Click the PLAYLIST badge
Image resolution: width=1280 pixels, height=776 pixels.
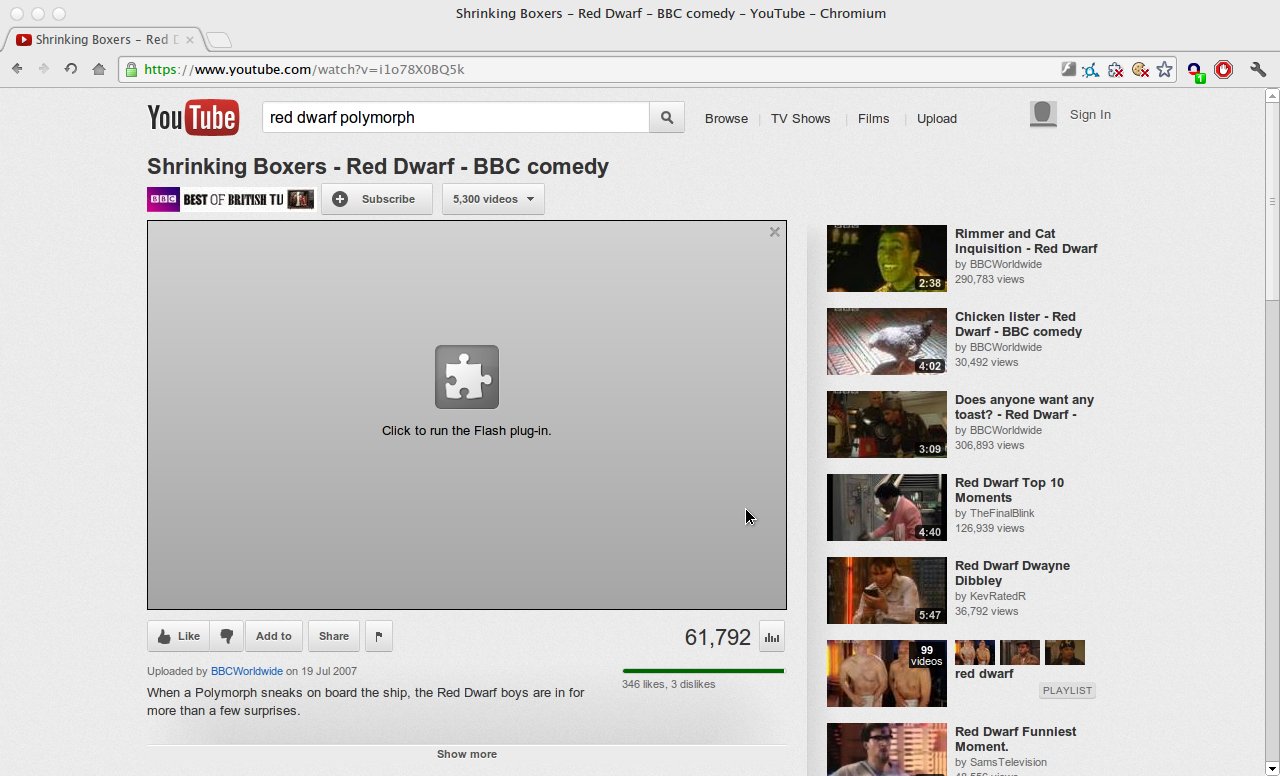(1067, 691)
